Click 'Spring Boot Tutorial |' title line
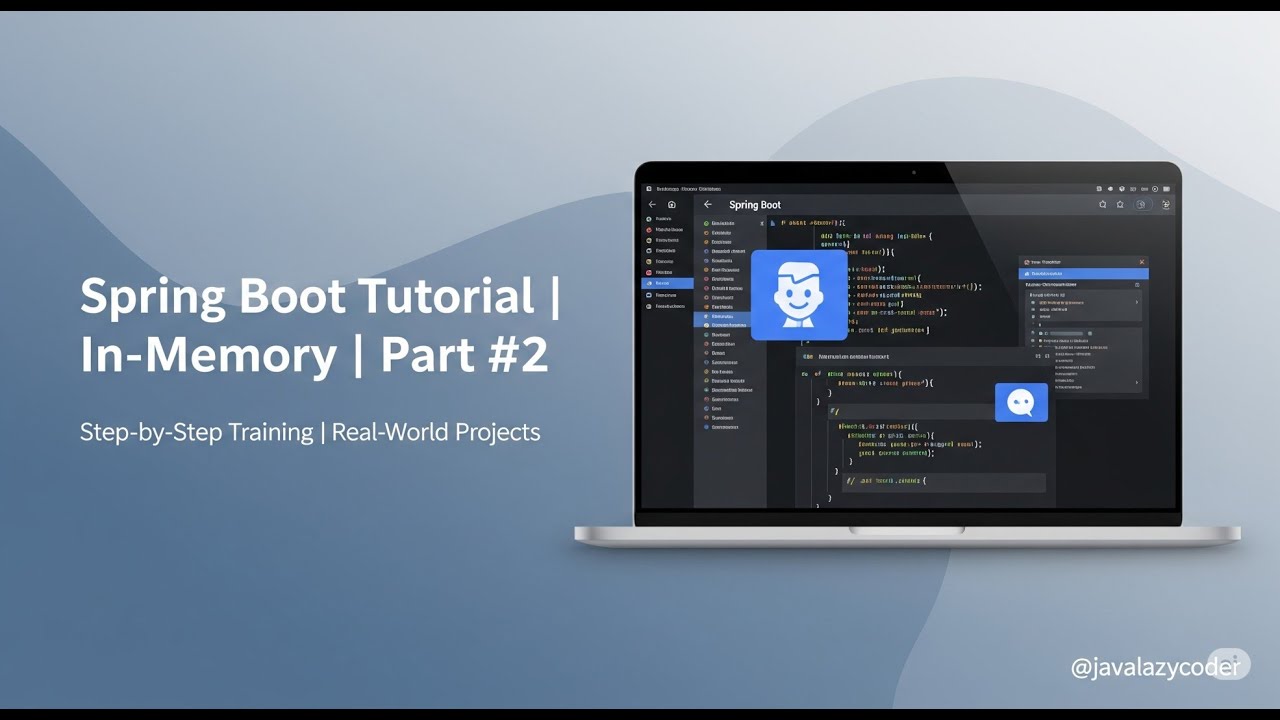 [x=321, y=297]
